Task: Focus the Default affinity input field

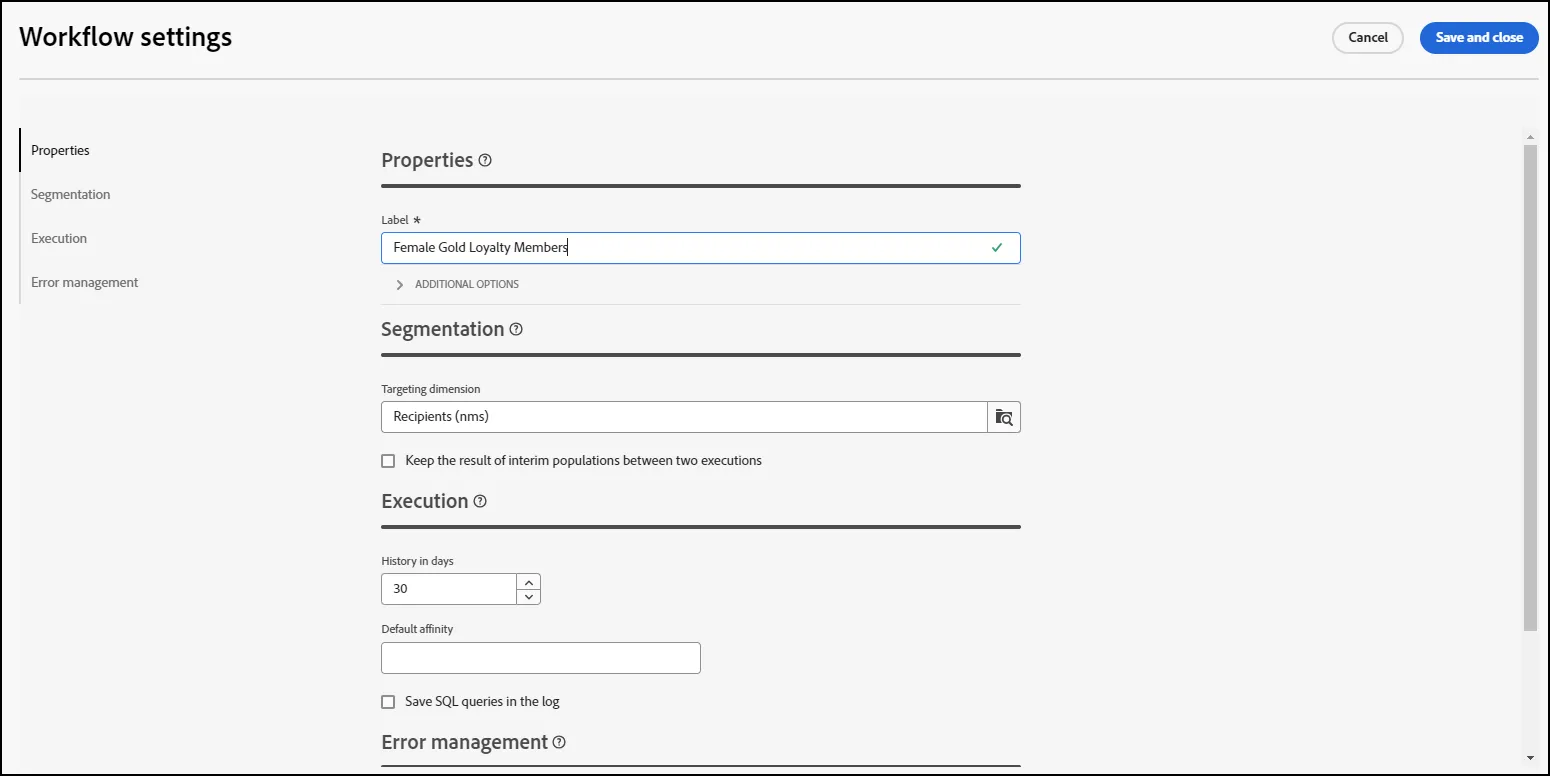Action: 541,658
